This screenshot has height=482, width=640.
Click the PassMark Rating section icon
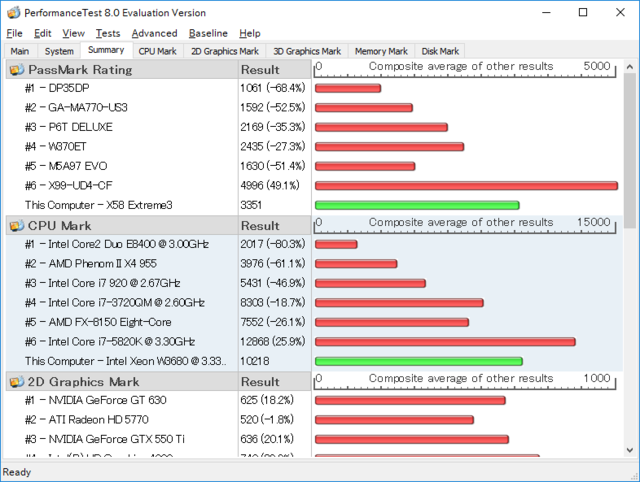tap(17, 70)
